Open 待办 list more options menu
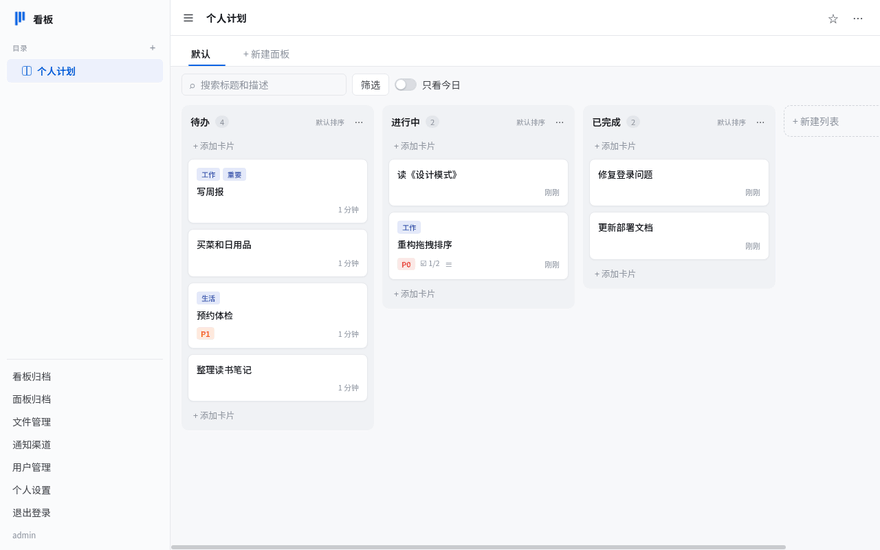Screen dimensions: 880x550 point(359,122)
